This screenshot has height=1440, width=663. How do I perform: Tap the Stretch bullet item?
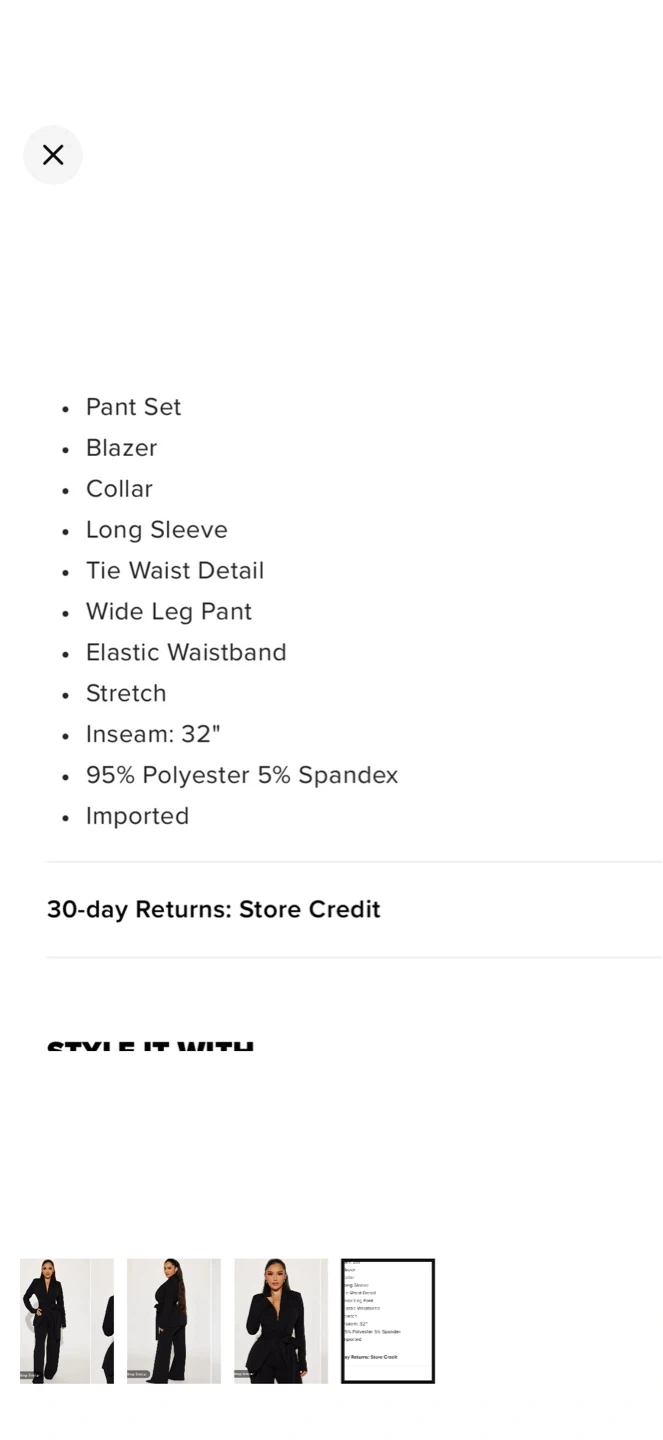pyautogui.click(x=126, y=694)
